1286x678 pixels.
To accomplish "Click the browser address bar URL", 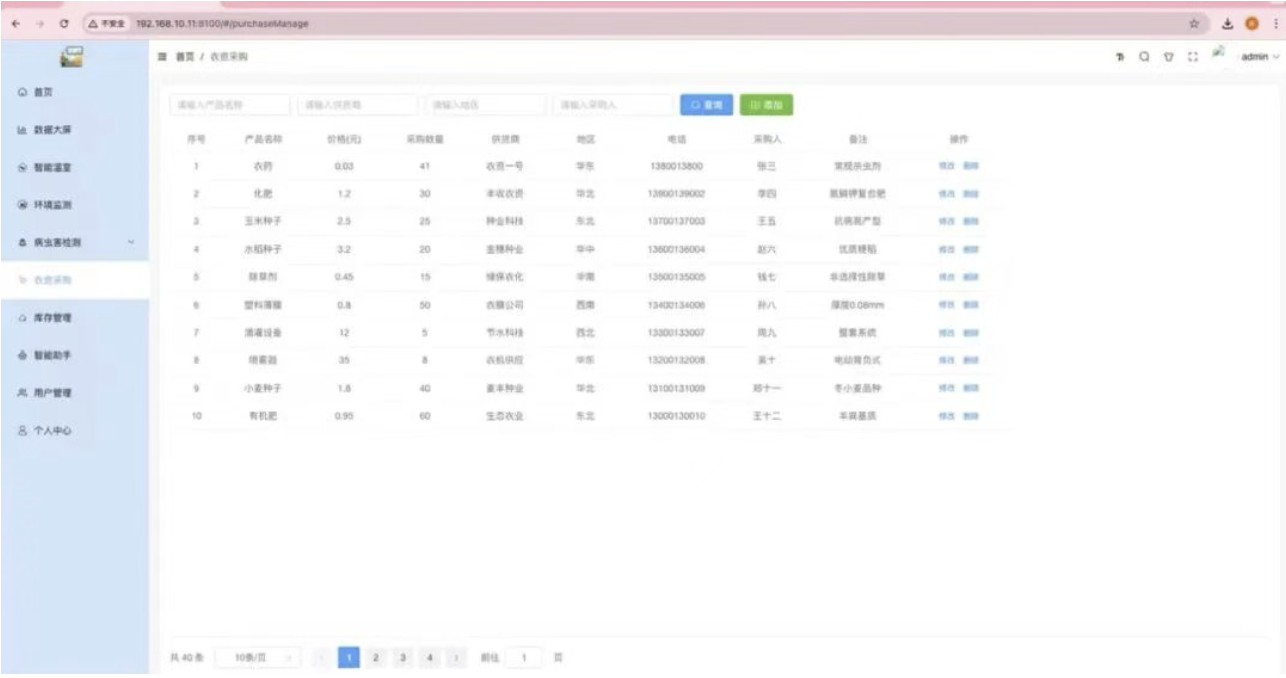I will (x=220, y=23).
